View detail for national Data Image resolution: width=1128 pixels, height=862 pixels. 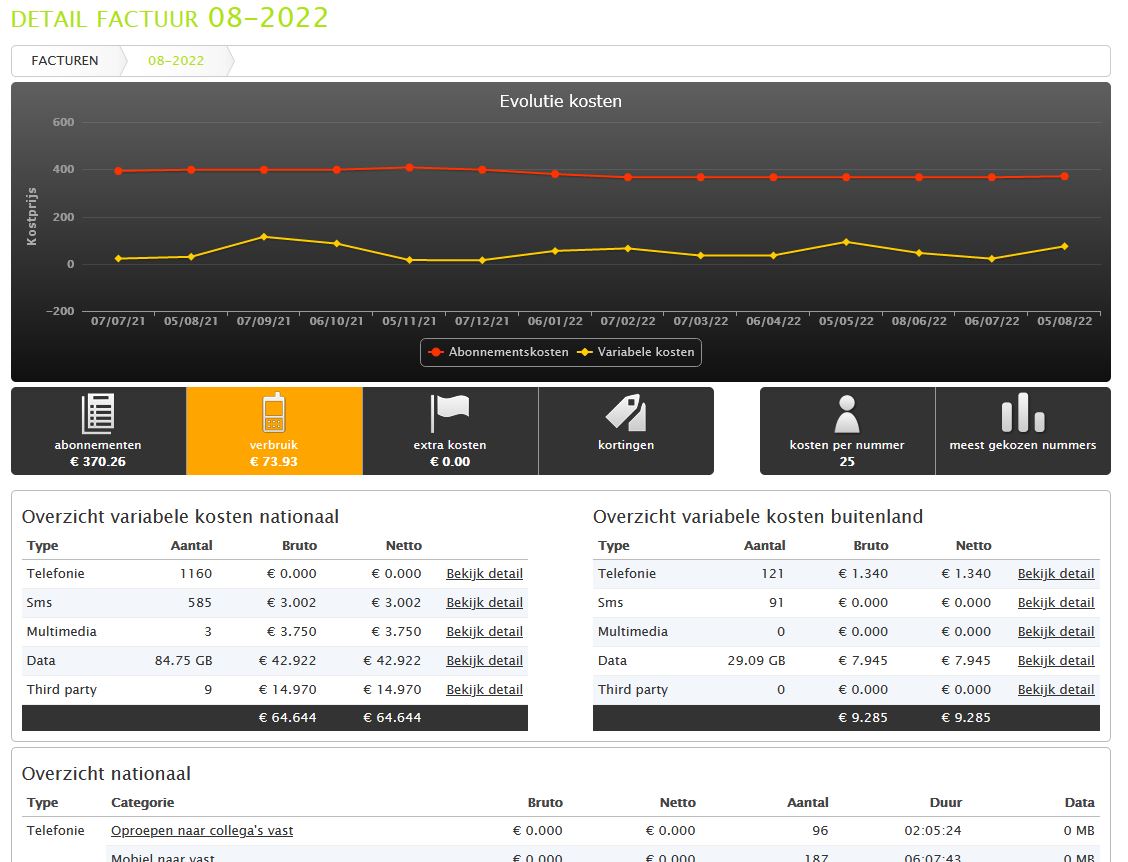point(484,660)
